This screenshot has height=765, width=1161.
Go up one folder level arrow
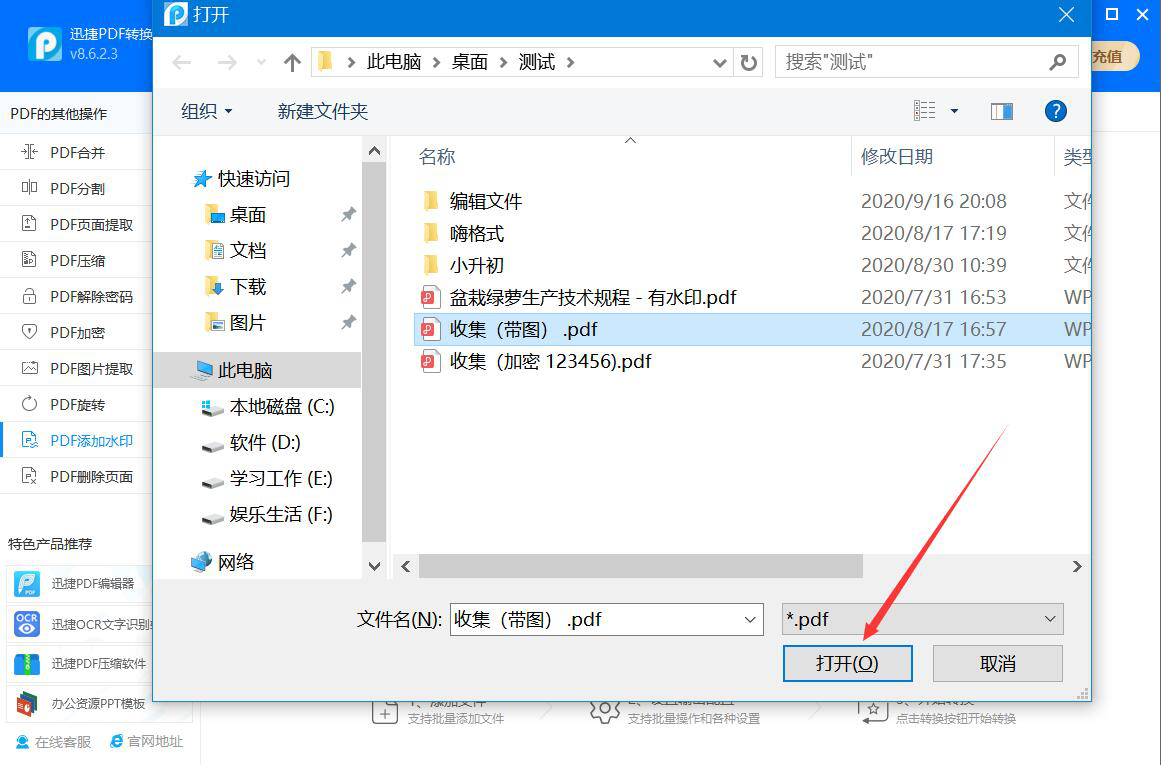292,62
